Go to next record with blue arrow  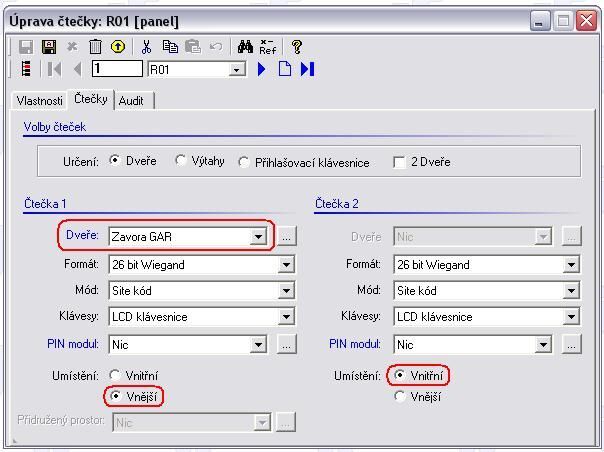tap(262, 69)
